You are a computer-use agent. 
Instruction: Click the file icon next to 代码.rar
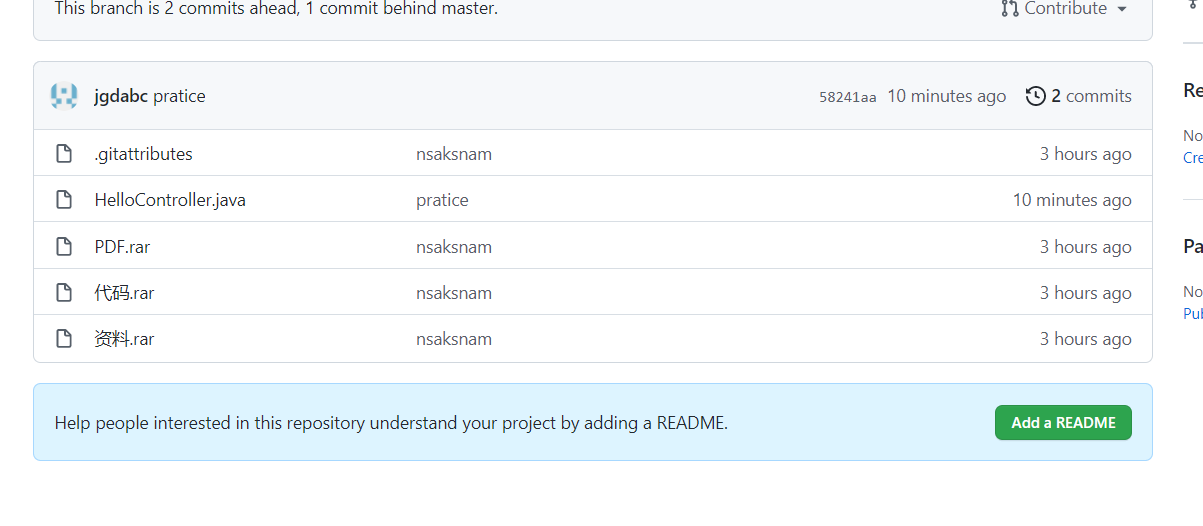click(x=64, y=293)
